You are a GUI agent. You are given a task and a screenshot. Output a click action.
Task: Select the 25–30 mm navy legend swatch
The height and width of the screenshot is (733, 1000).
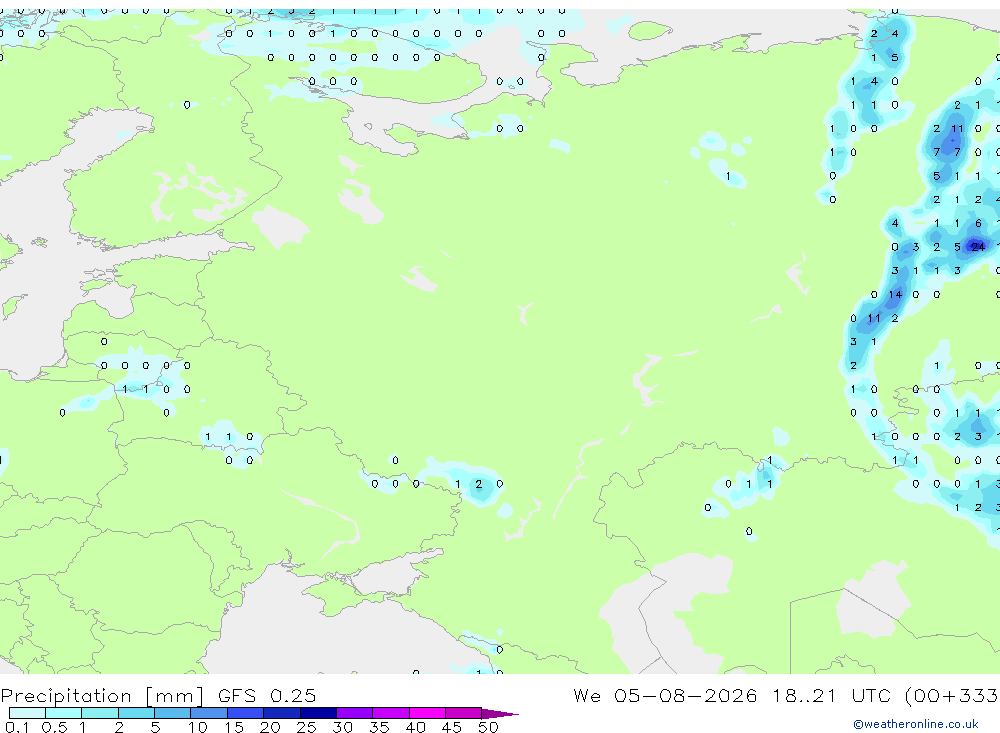318,713
